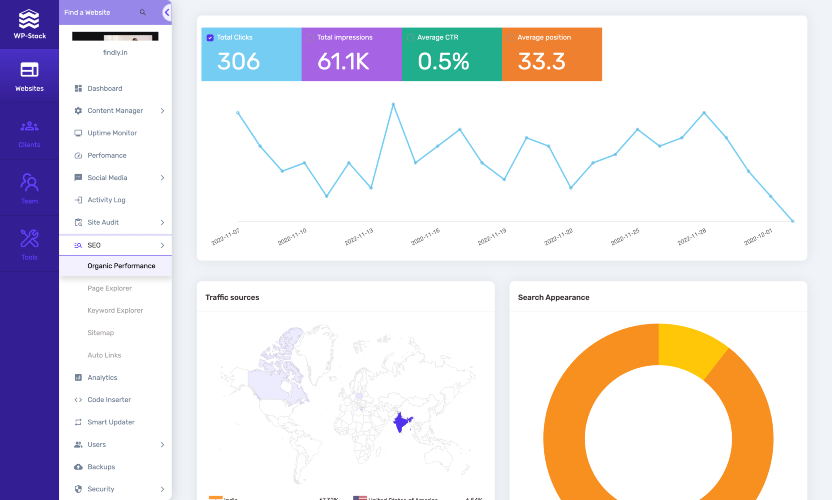Screen dimensions: 832x500
Task: Click the Activity Log icon
Action: [78, 200]
